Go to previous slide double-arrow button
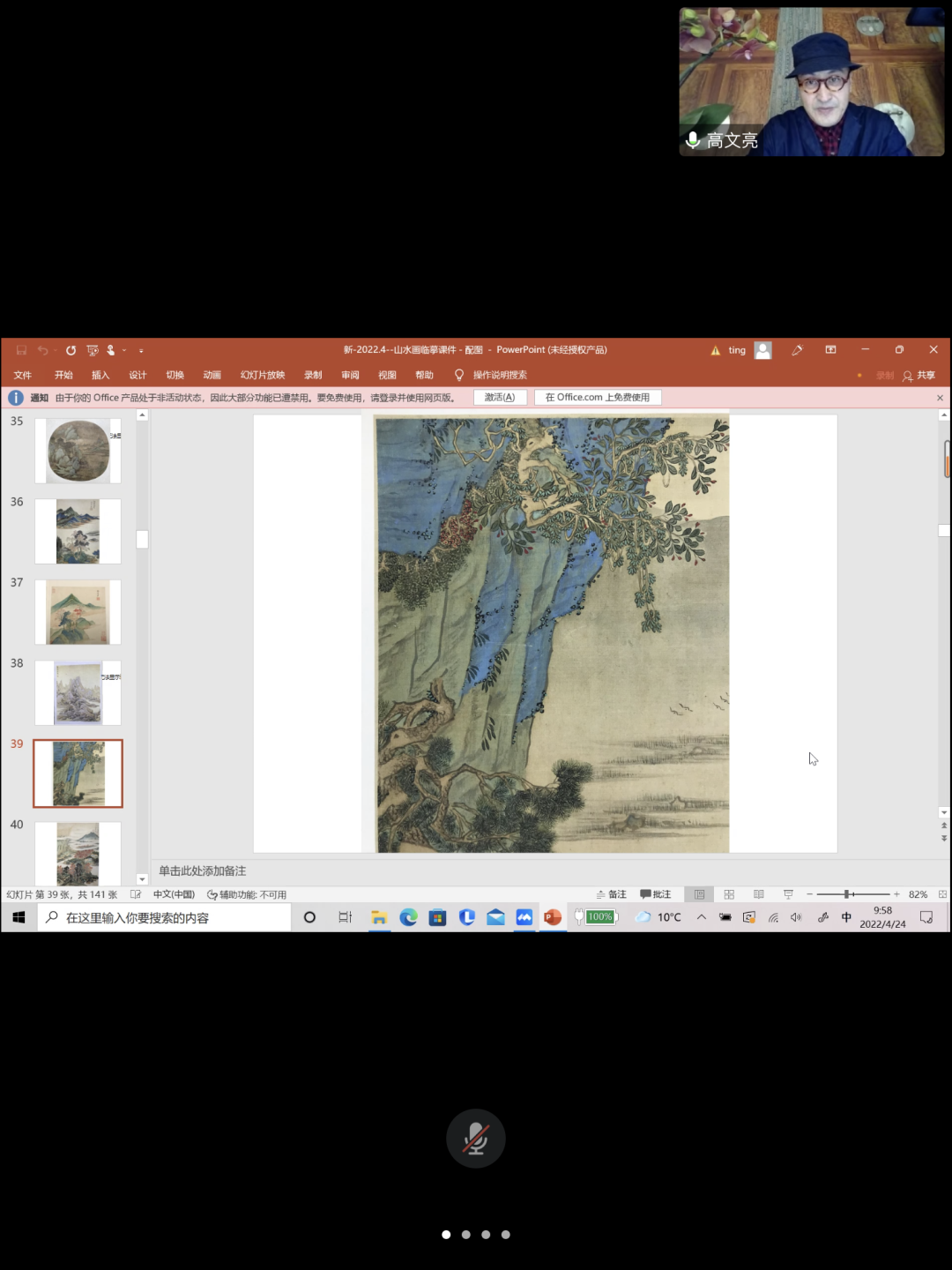The image size is (952, 1270). click(944, 825)
